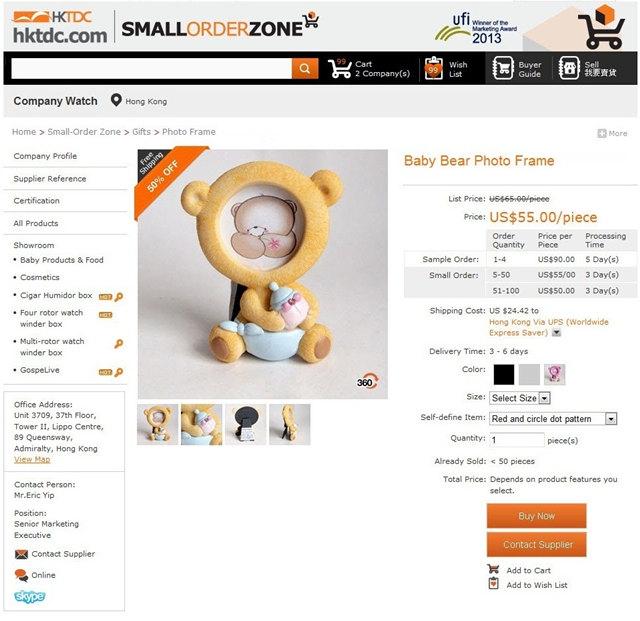This screenshot has width=640, height=621.
Task: Click the Quantity input field
Action: pos(517,440)
